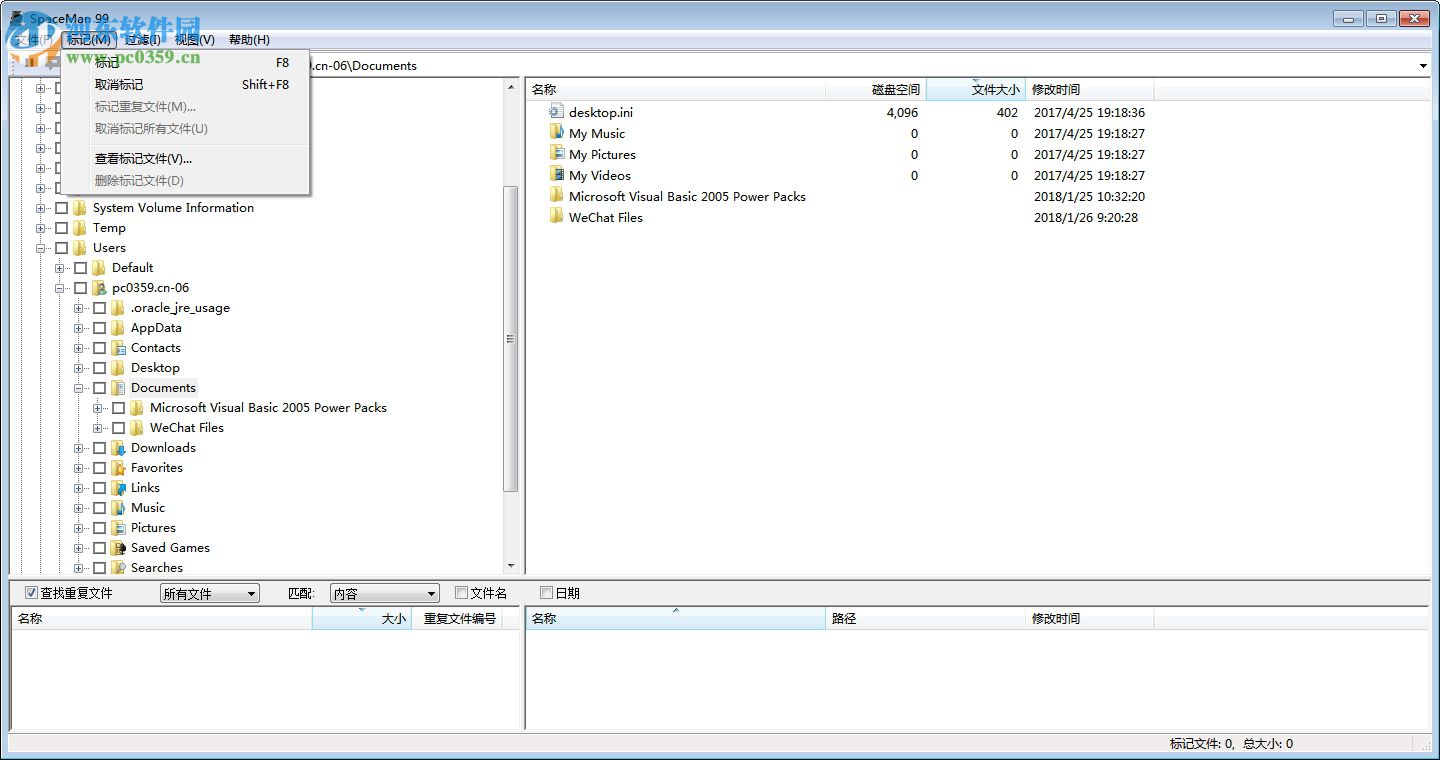This screenshot has height=760, width=1440.
Task: Check the Temp folder checkbox
Action: [x=61, y=228]
